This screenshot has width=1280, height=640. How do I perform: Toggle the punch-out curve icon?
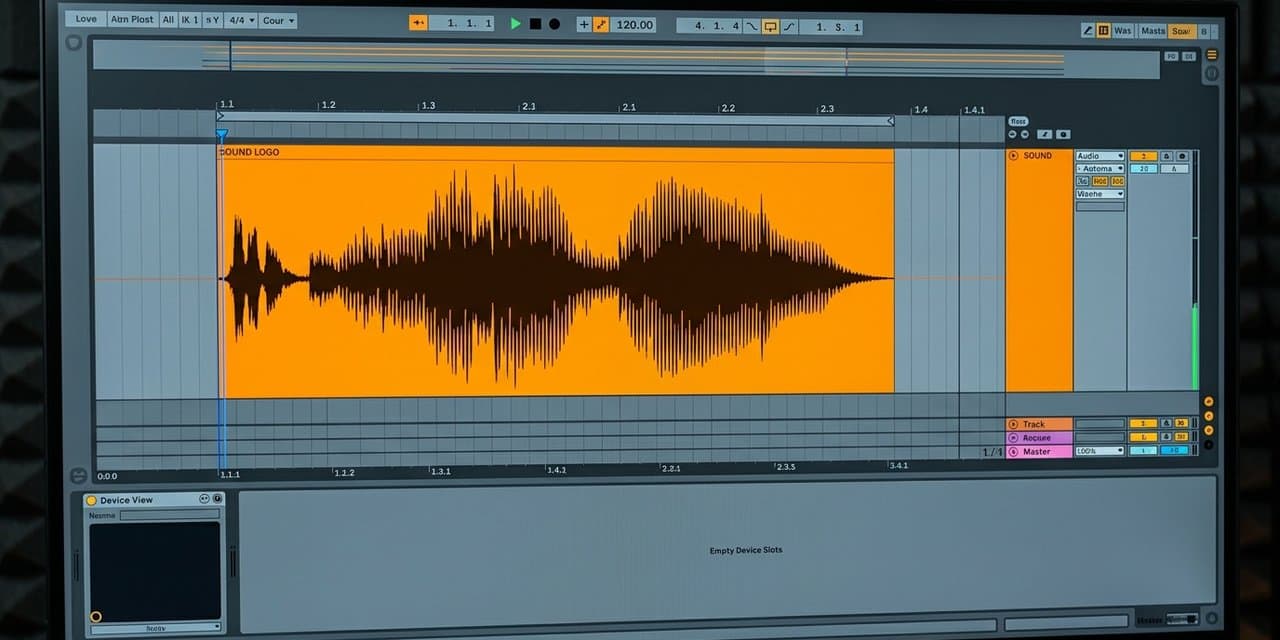pyautogui.click(x=789, y=27)
